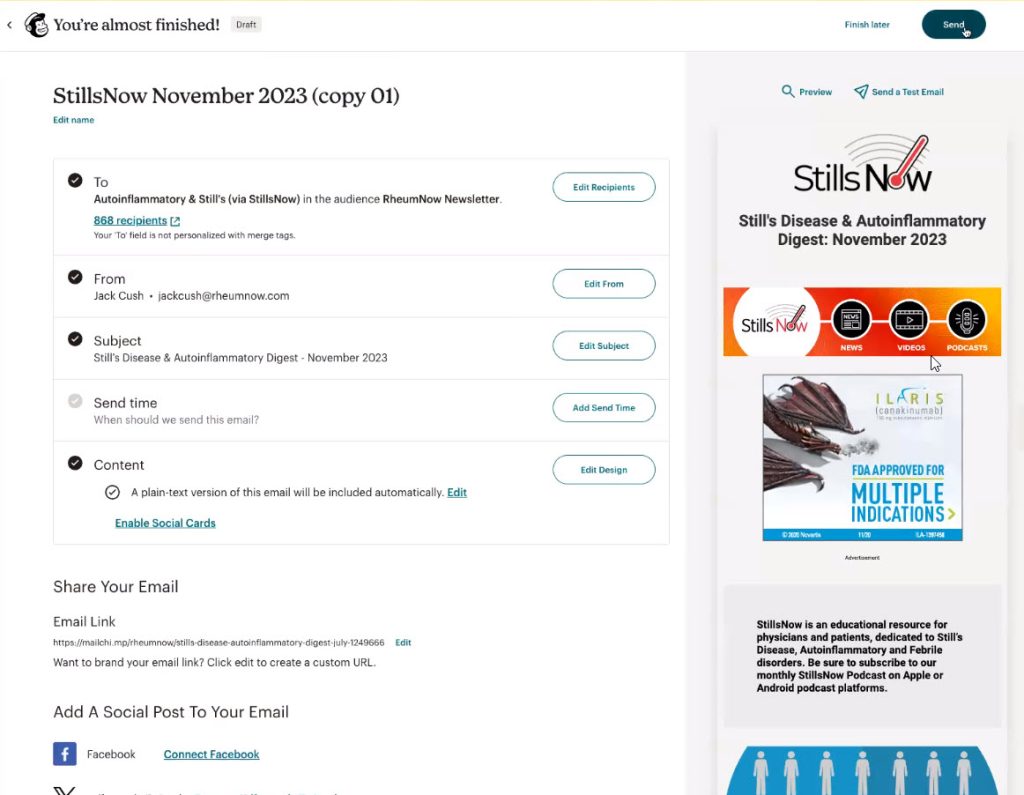This screenshot has width=1024, height=795.
Task: Click the ILARIS advertisement image
Action: pos(862,457)
